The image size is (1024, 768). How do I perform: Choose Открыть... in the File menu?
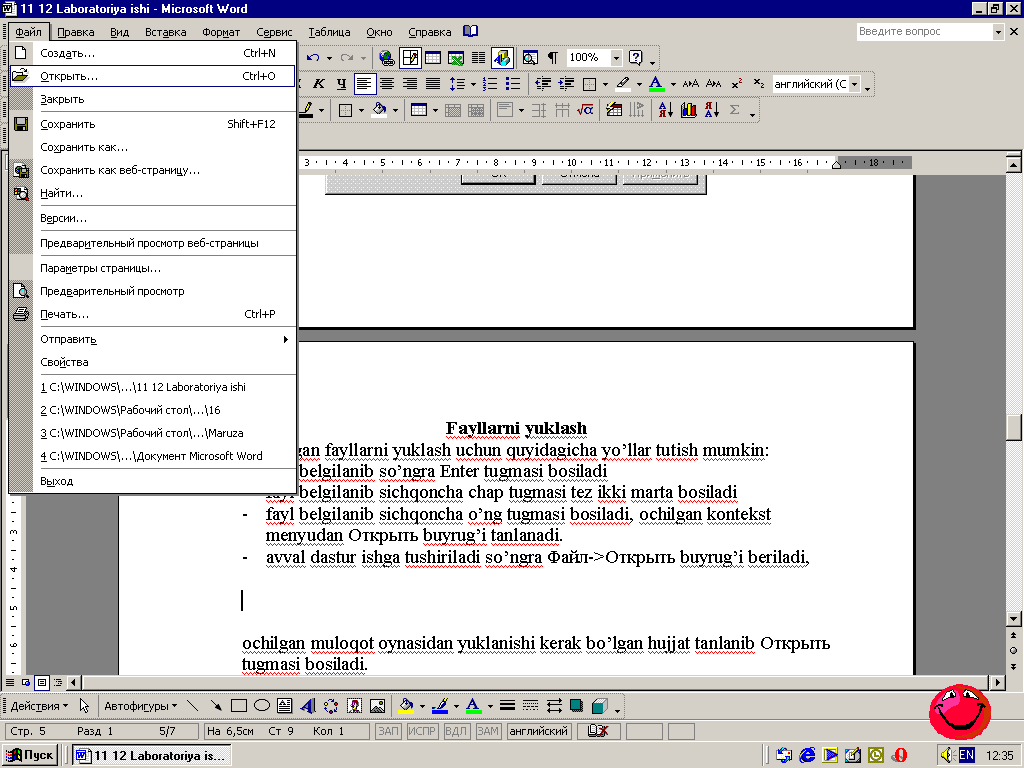pos(152,76)
